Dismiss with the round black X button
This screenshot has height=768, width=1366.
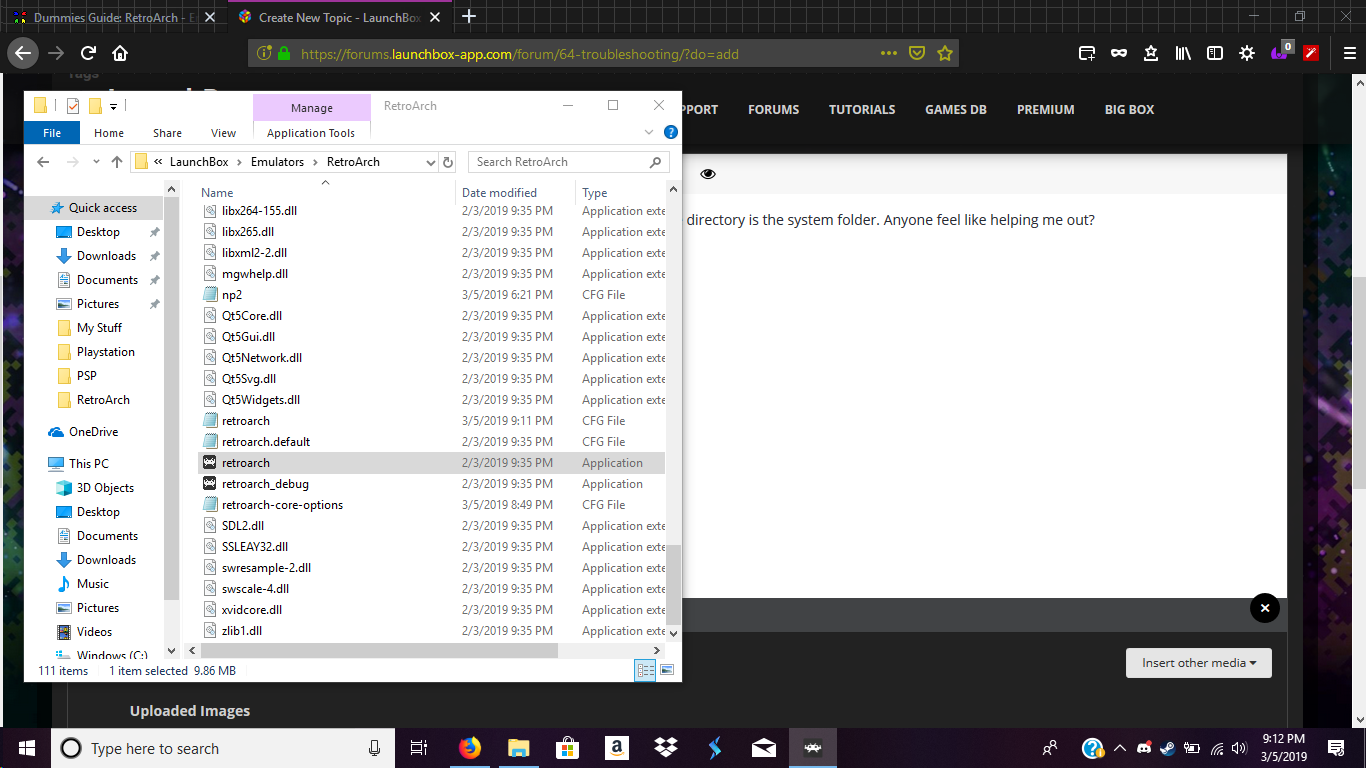1265,608
